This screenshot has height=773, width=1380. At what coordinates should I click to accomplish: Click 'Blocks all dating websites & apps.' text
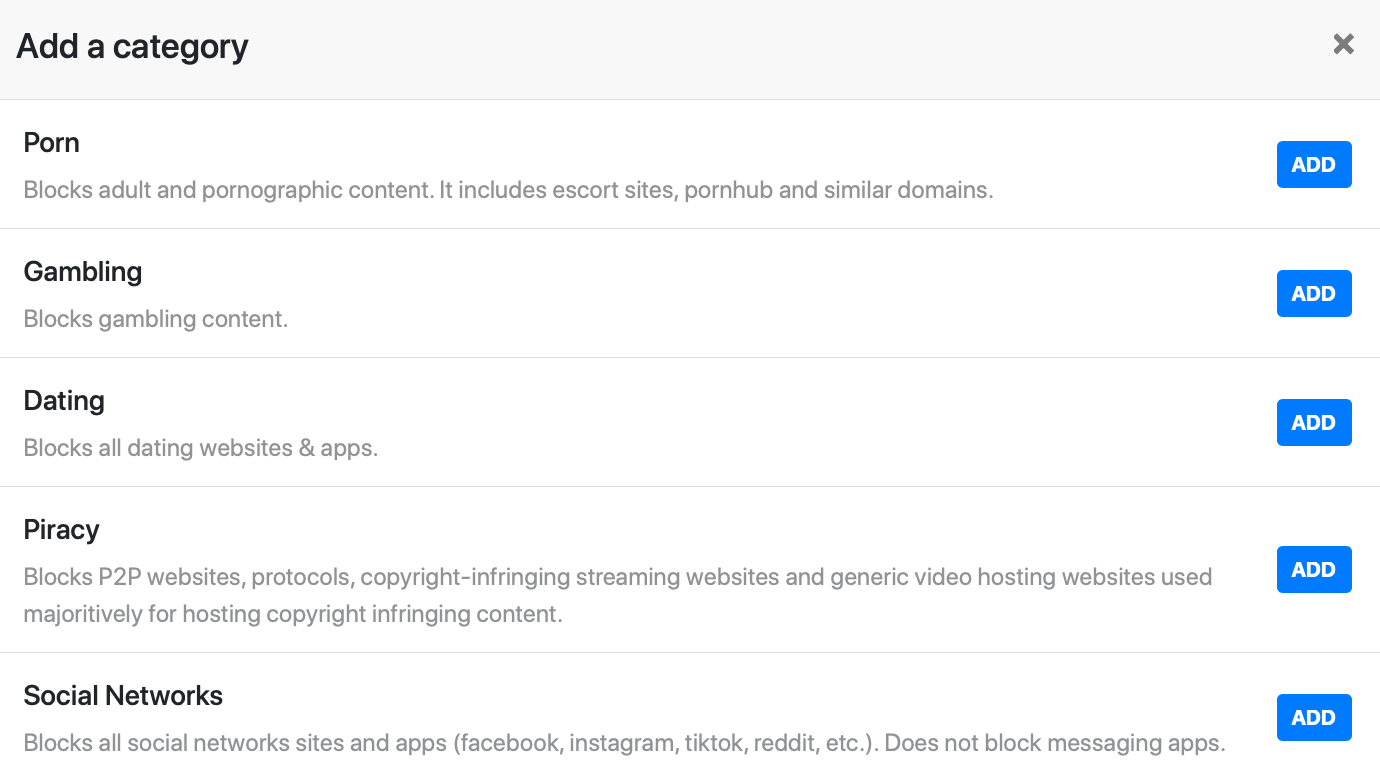click(x=200, y=448)
